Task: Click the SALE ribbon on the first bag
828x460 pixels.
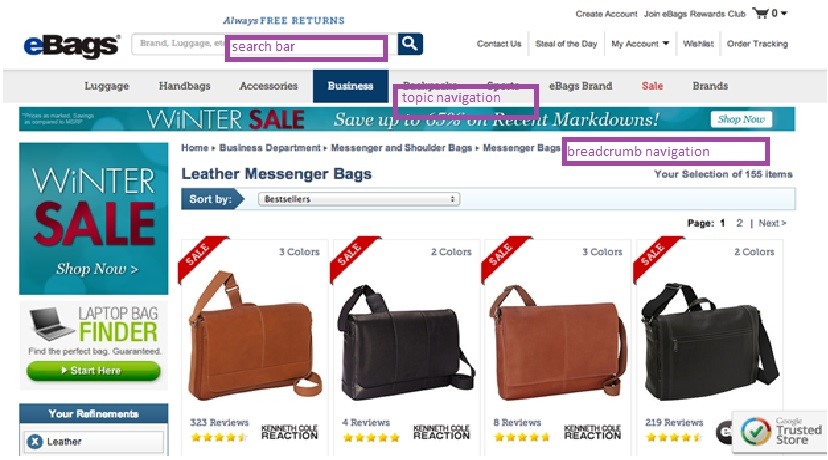Action: click(202, 257)
